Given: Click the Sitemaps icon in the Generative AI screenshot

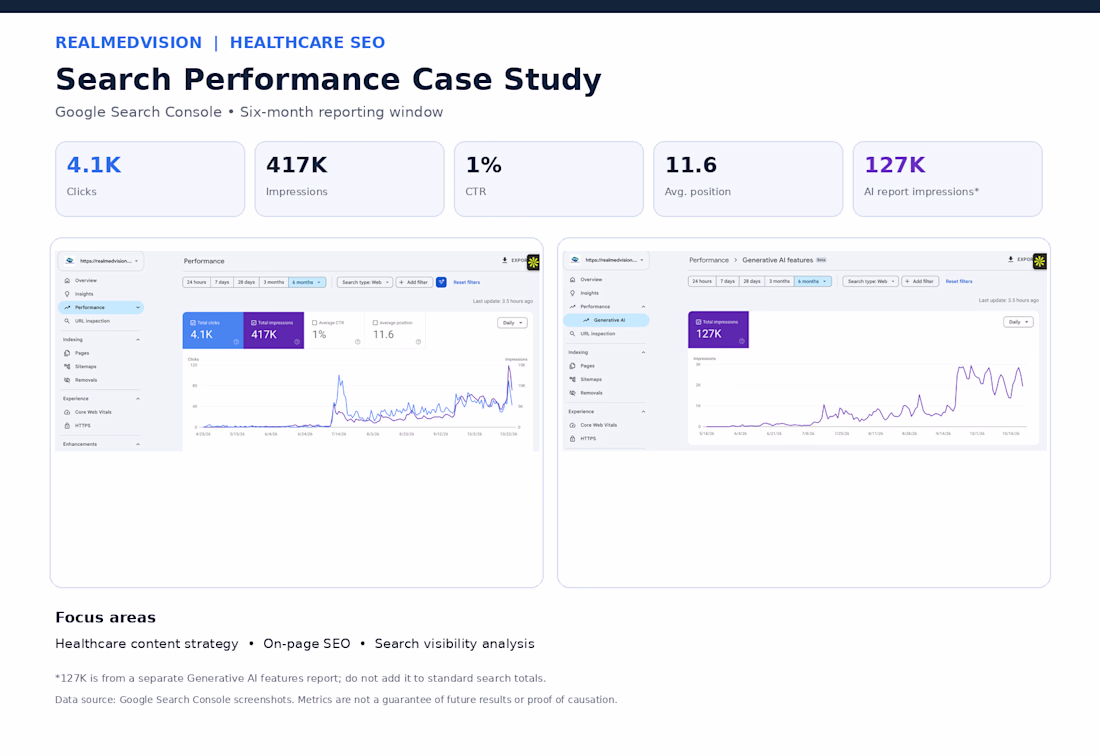Looking at the screenshot, I should point(572,379).
